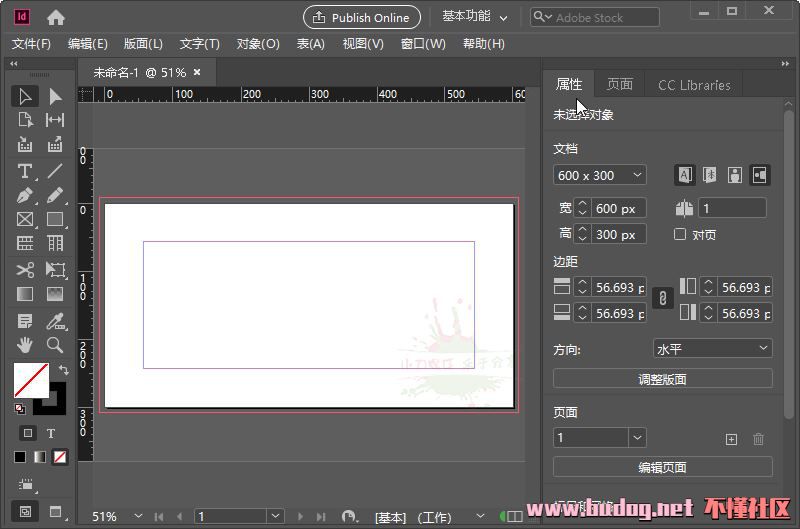Open the 版面(L) menu
The height and width of the screenshot is (529, 800).
point(143,44)
